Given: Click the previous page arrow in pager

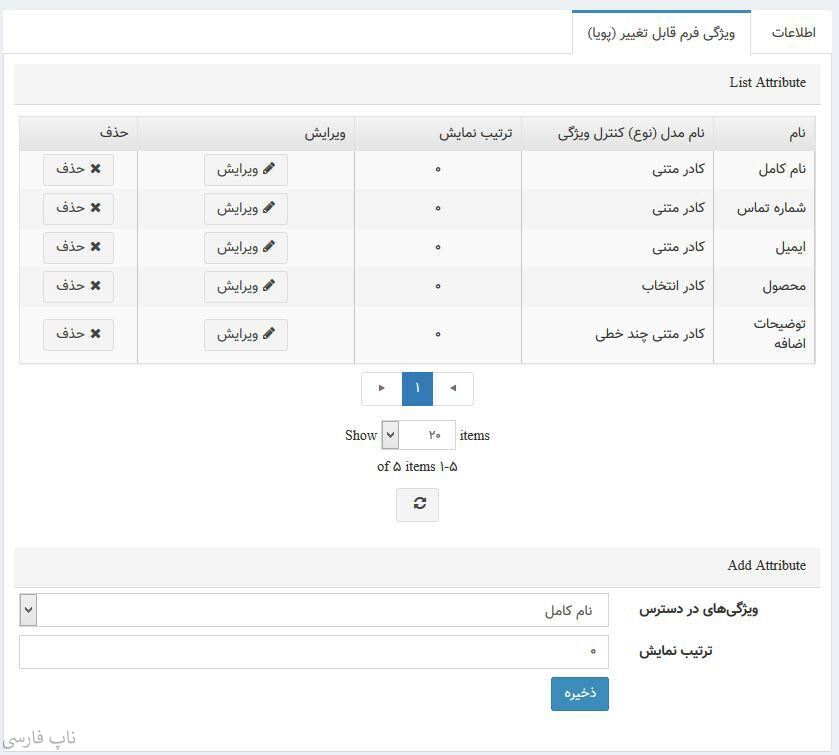Looking at the screenshot, I should point(453,389).
